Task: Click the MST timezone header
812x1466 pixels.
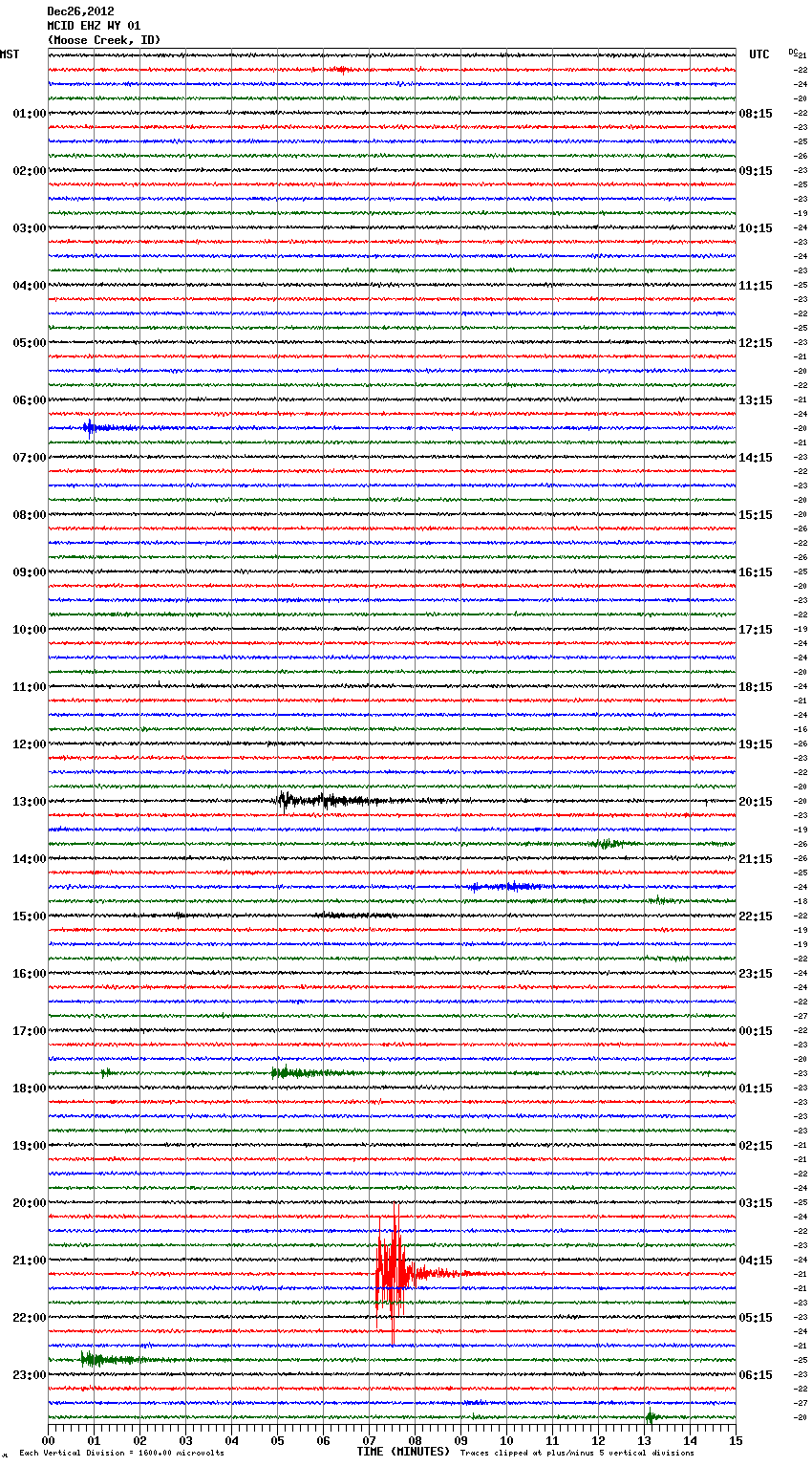Action: [x=10, y=54]
